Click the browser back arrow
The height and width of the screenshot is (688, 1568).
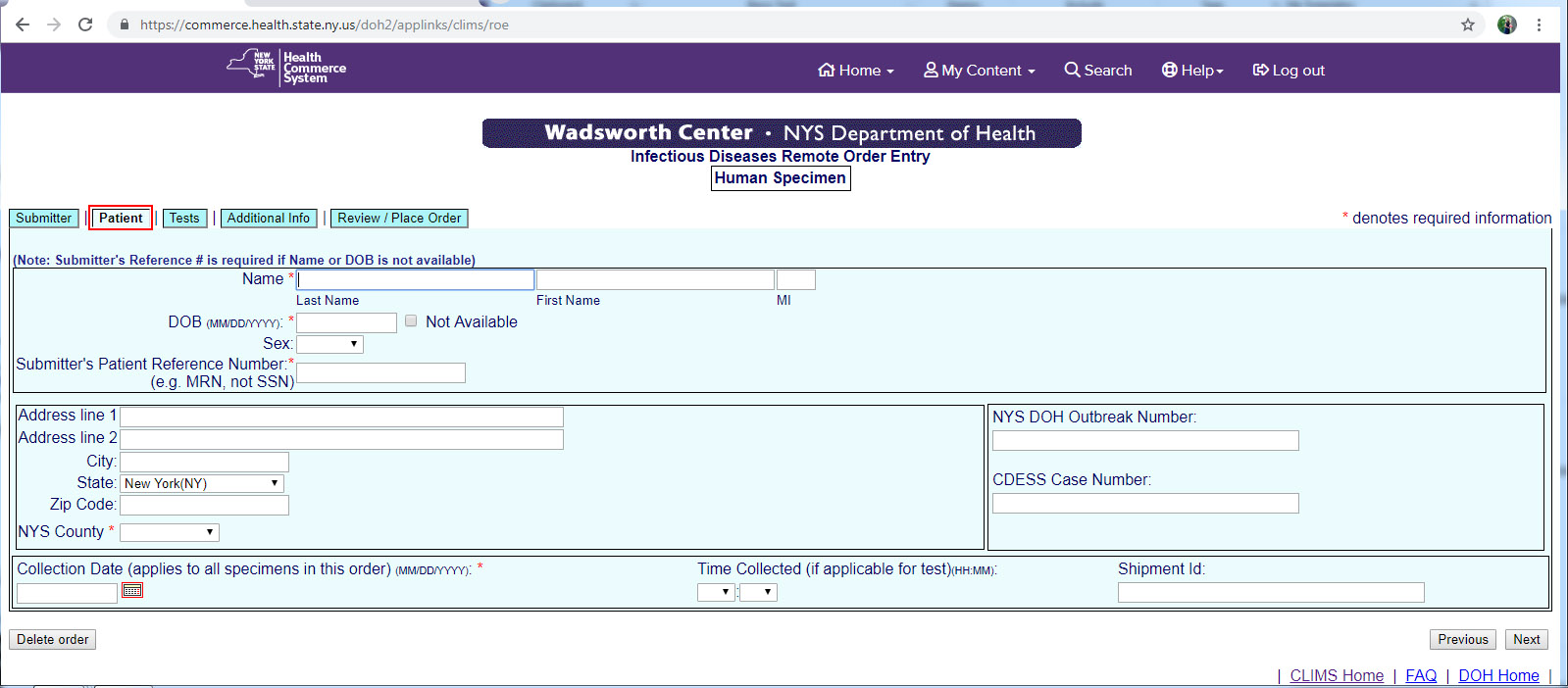pyautogui.click(x=23, y=25)
